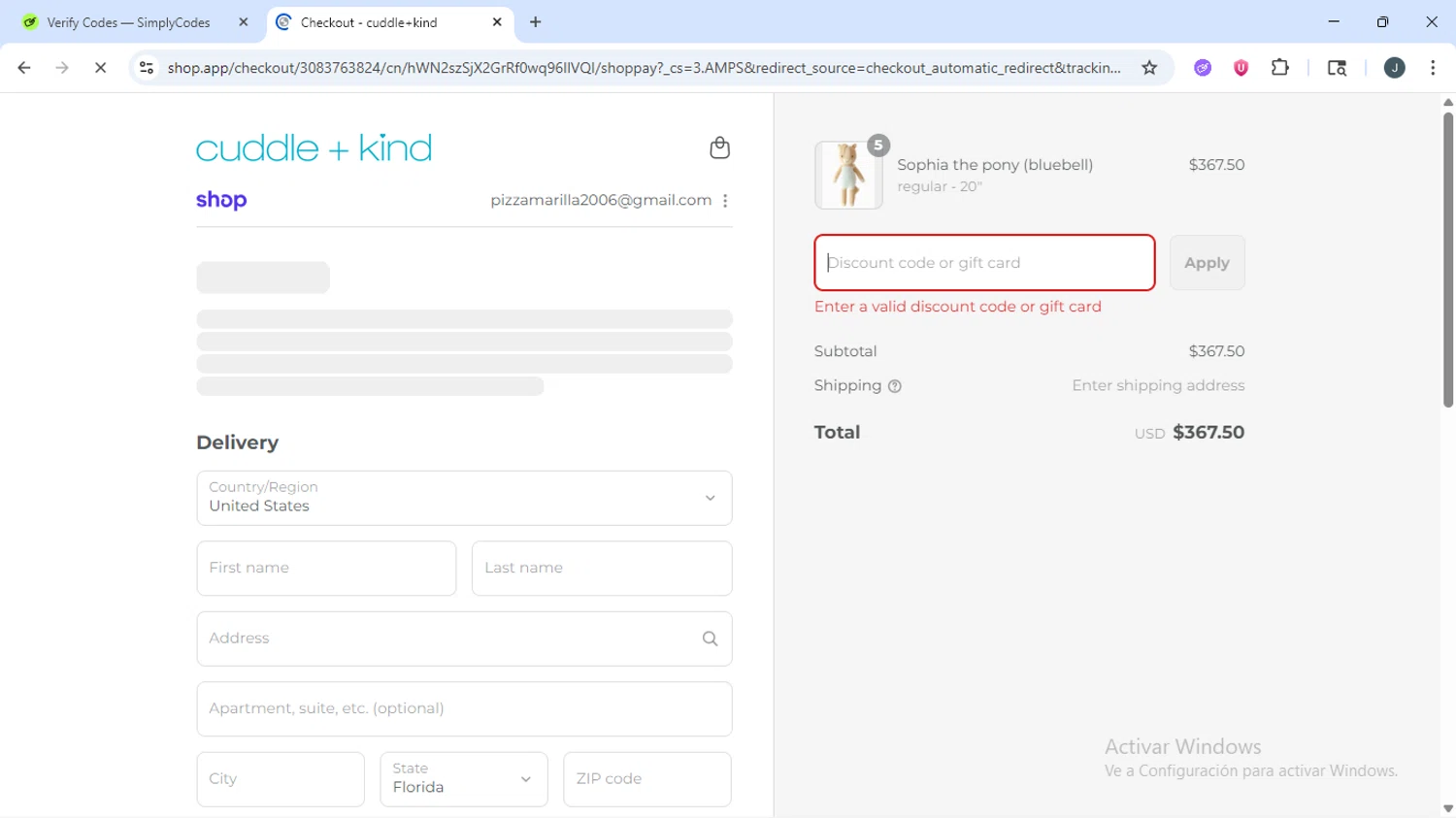Click the address search magnifier icon
This screenshot has width=1456, height=818.
pyautogui.click(x=710, y=638)
